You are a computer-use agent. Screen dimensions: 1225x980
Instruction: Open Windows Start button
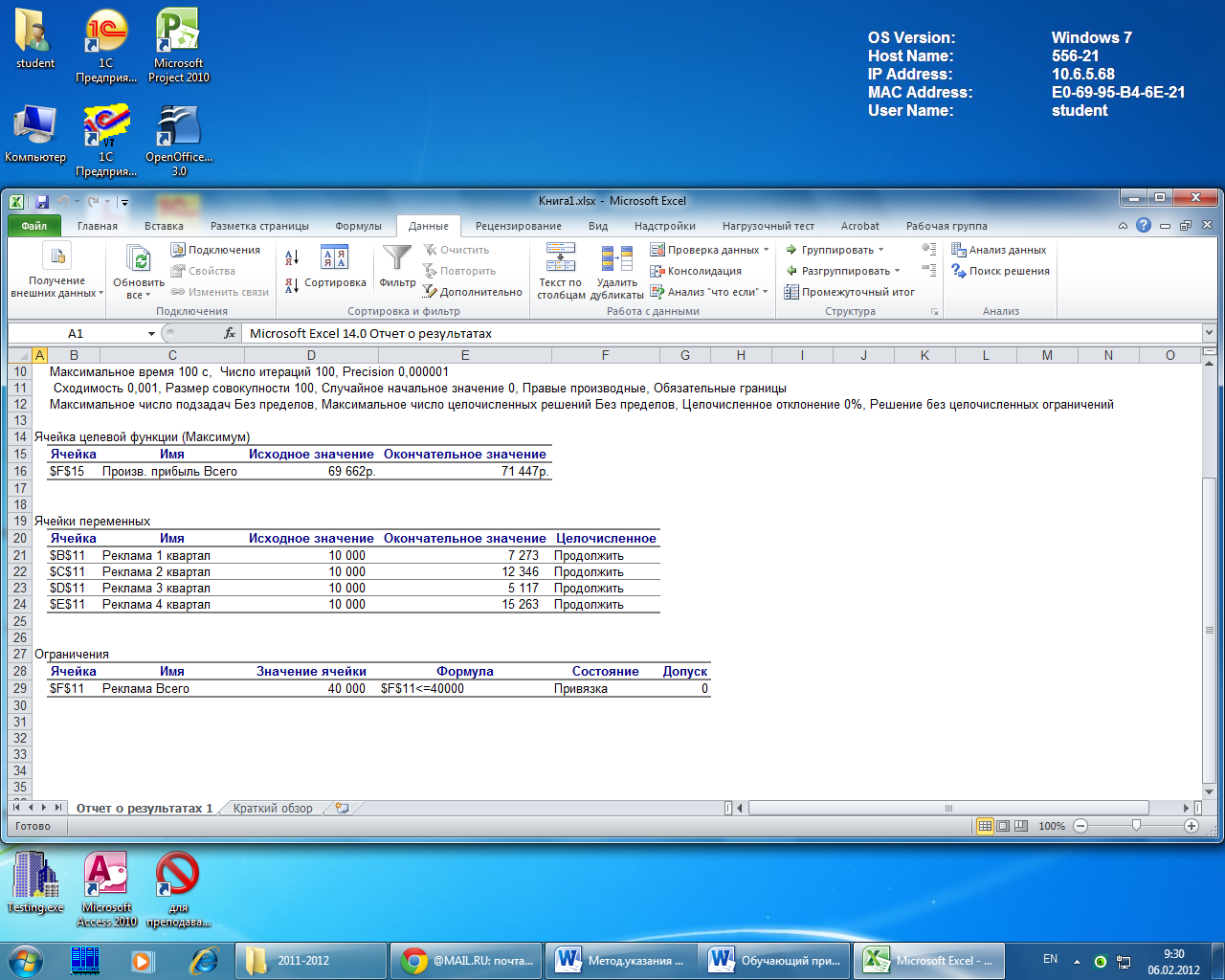coord(25,960)
